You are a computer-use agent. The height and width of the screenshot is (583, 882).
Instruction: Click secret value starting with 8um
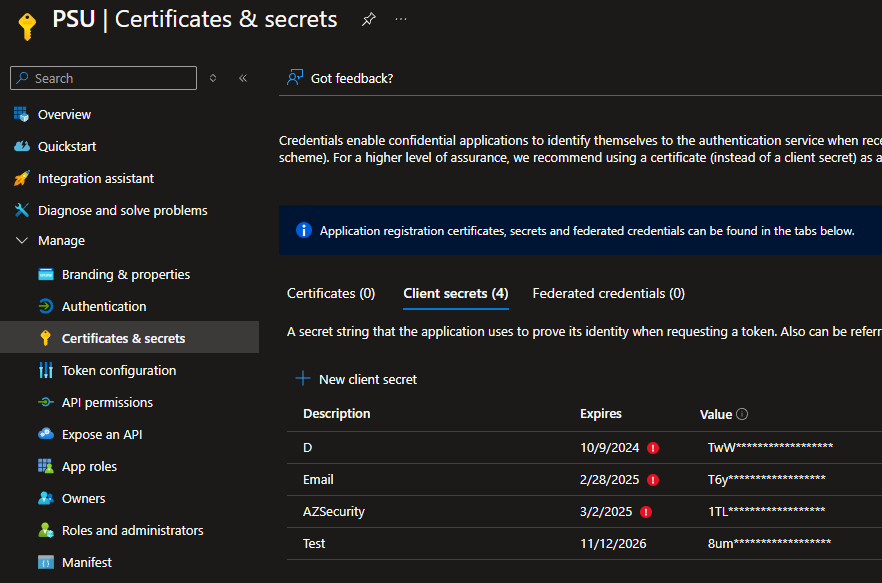point(769,544)
